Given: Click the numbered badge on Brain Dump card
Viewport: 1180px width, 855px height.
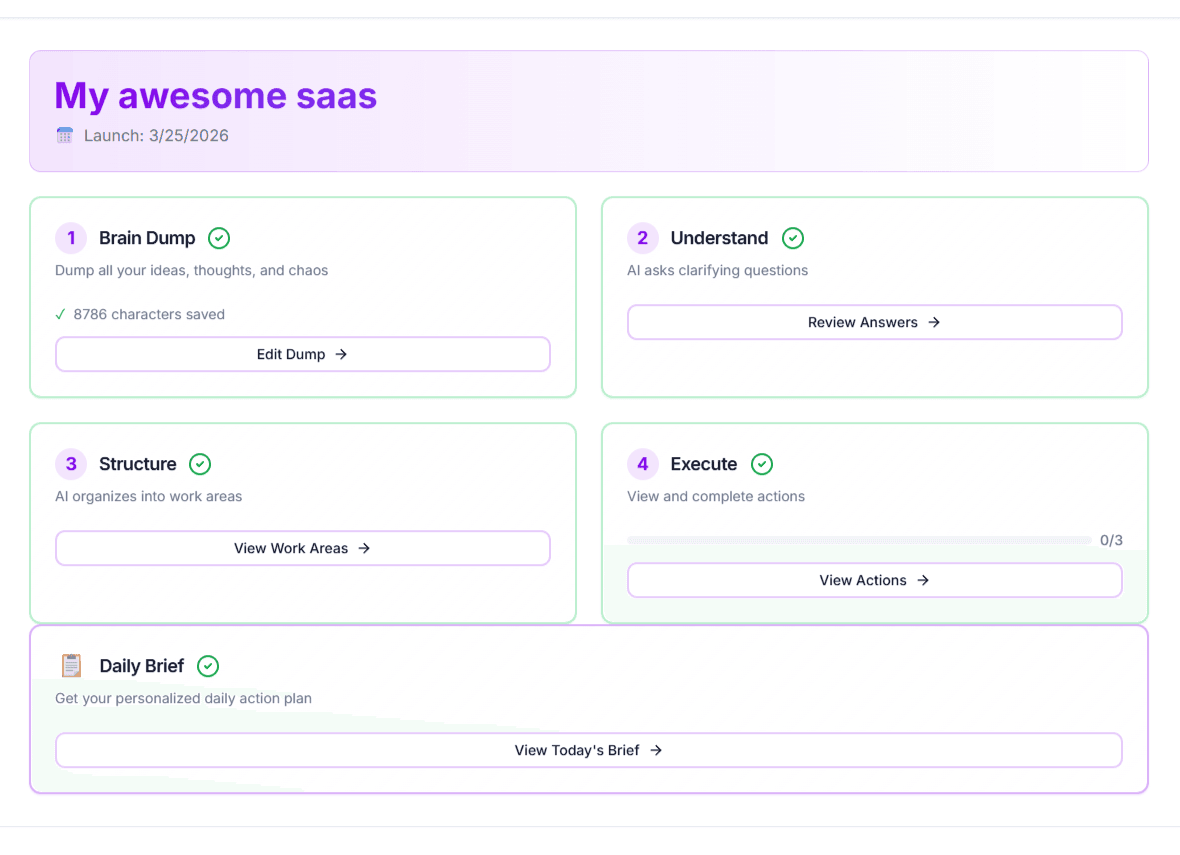Looking at the screenshot, I should coord(71,238).
